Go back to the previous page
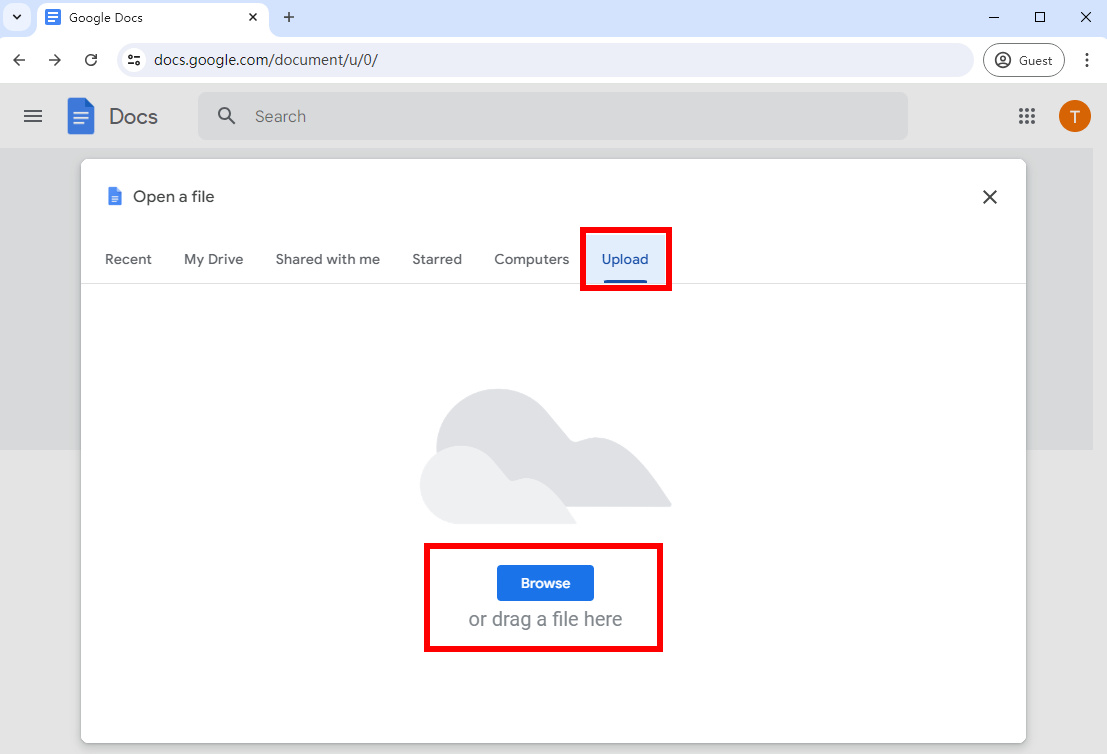Viewport: 1107px width, 754px height. 19,60
